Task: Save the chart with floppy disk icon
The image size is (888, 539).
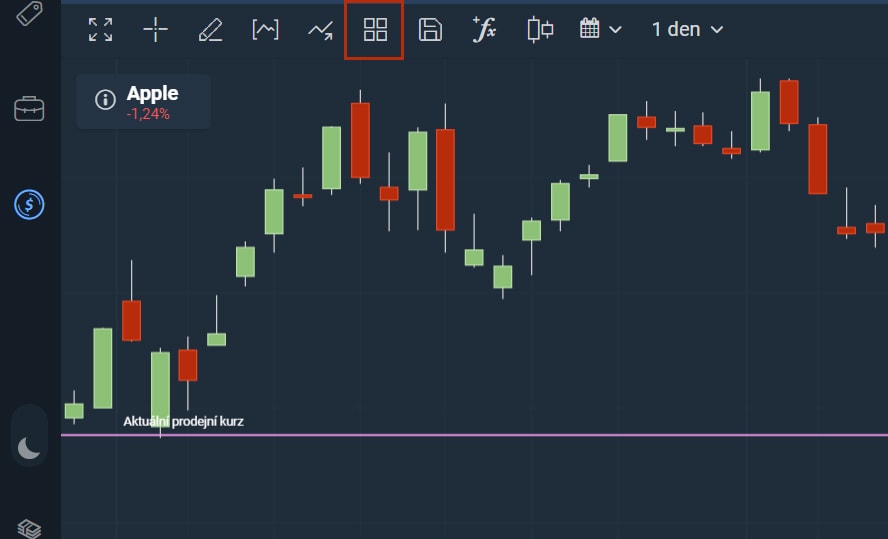Action: [x=430, y=30]
